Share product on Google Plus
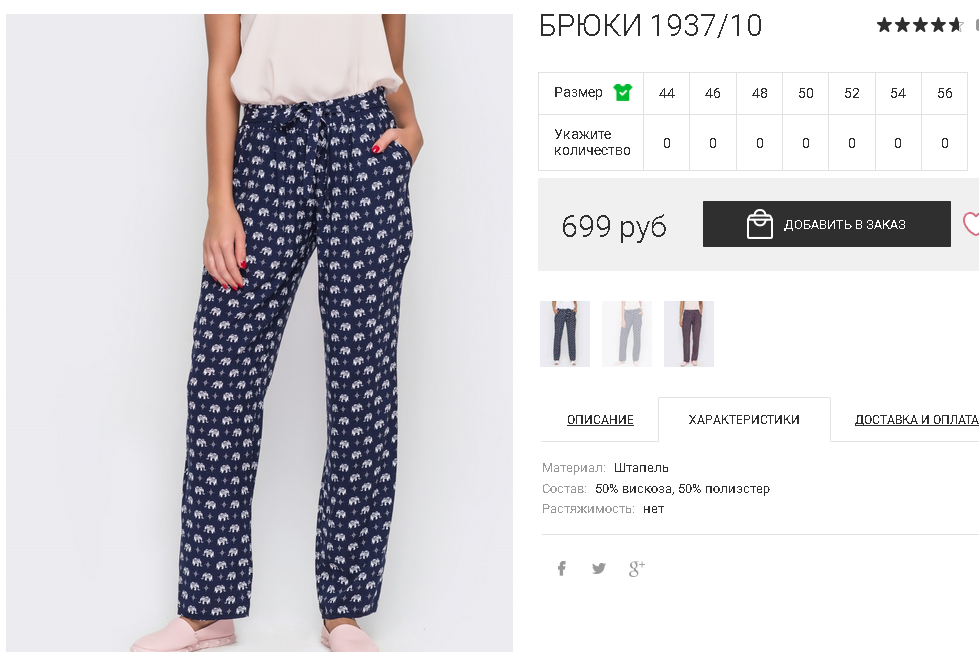979x652 pixels. point(636,568)
